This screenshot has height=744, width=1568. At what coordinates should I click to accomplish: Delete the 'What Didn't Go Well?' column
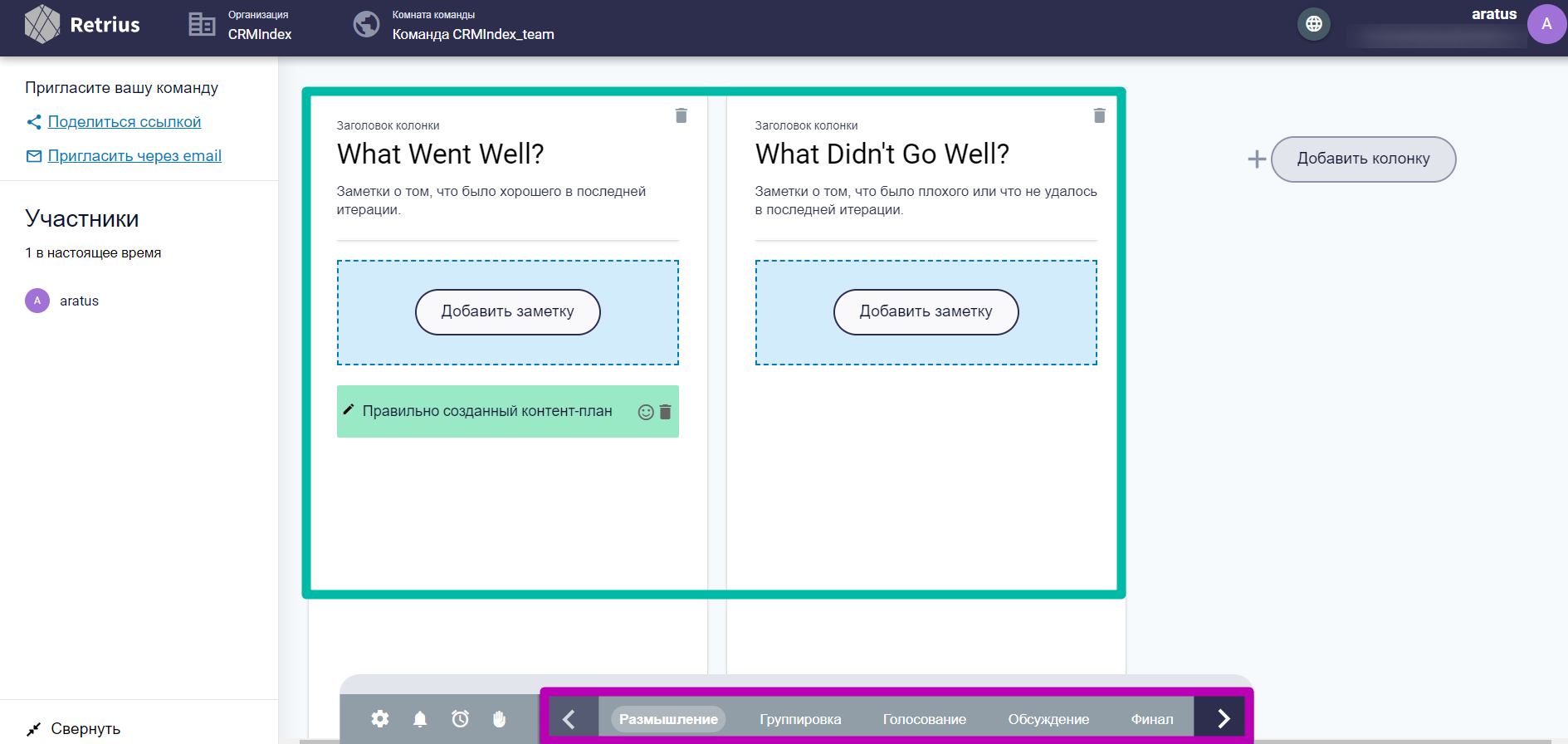[1099, 115]
